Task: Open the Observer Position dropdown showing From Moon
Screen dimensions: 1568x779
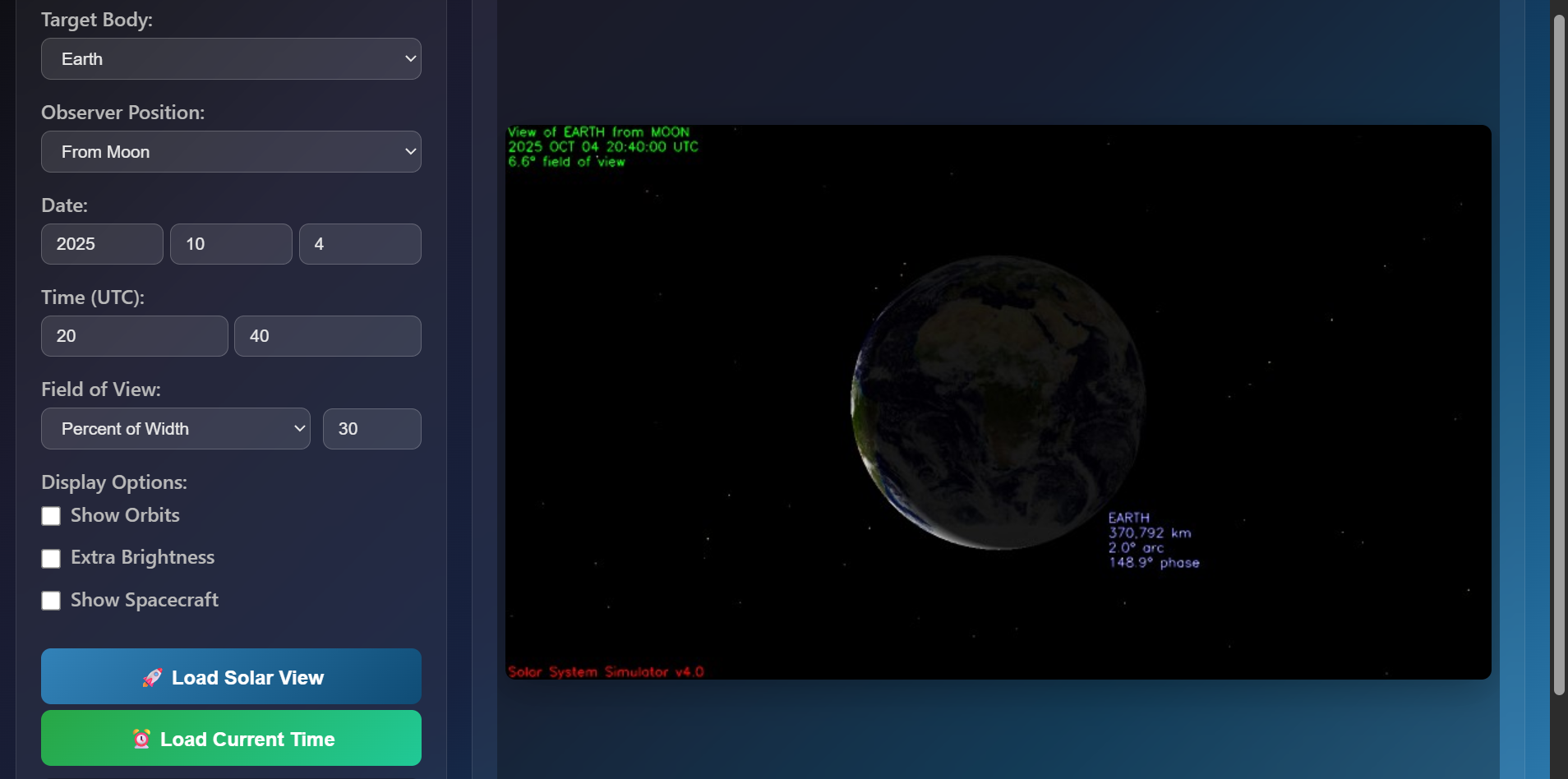Action: coord(230,151)
